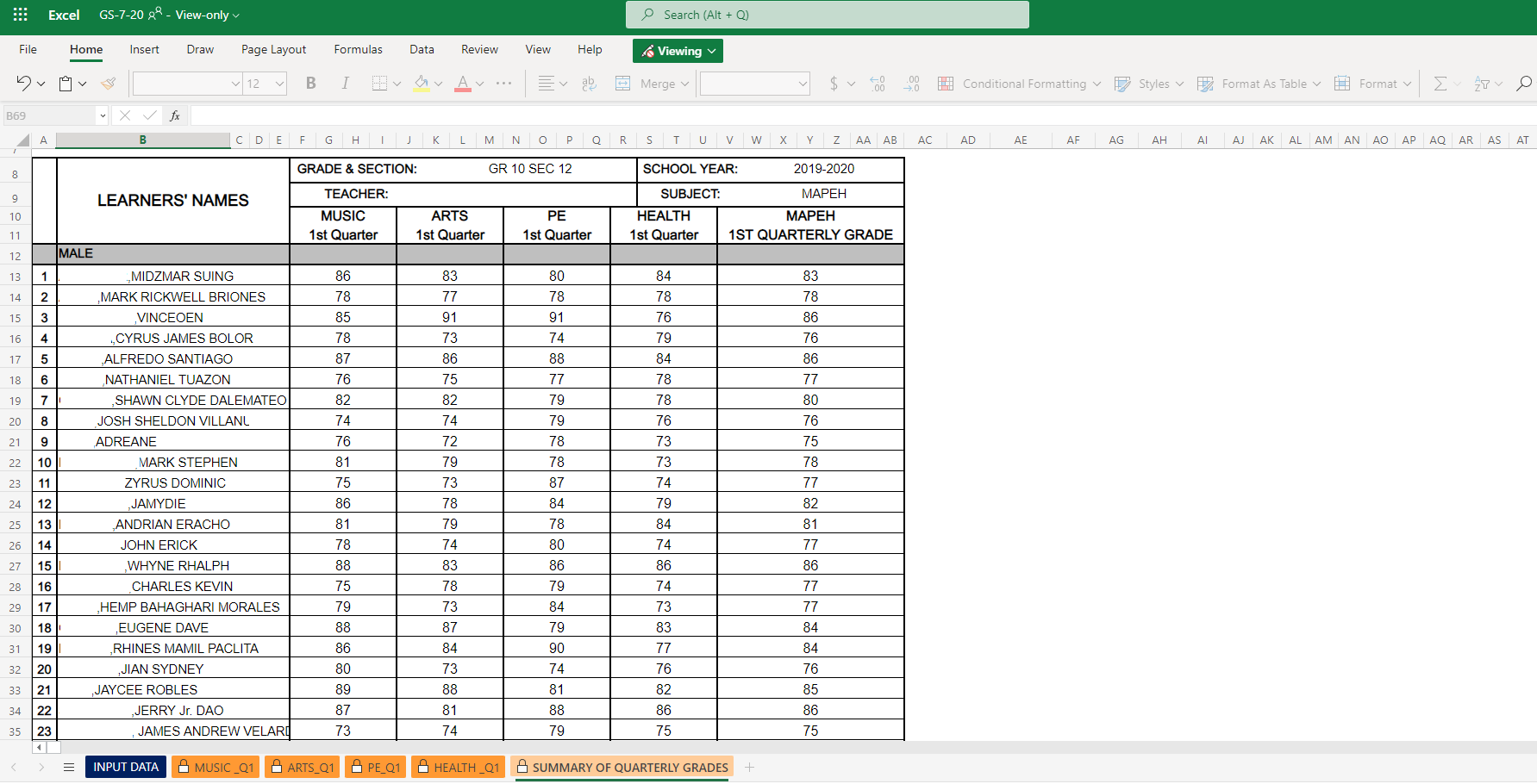The height and width of the screenshot is (784, 1537).
Task: Select the PE_Q1 sheet tab
Action: (x=375, y=767)
